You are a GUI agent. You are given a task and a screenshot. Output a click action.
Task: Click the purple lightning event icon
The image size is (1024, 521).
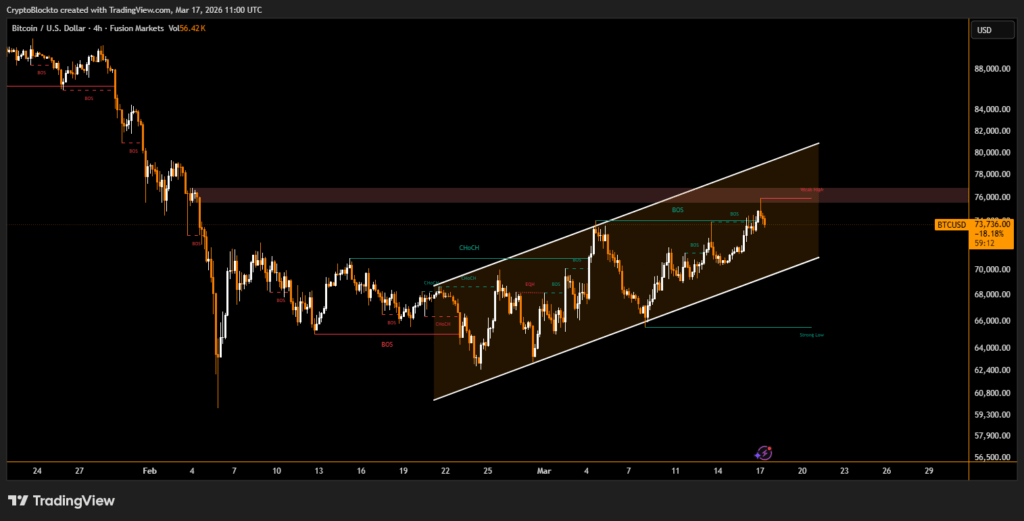(763, 453)
